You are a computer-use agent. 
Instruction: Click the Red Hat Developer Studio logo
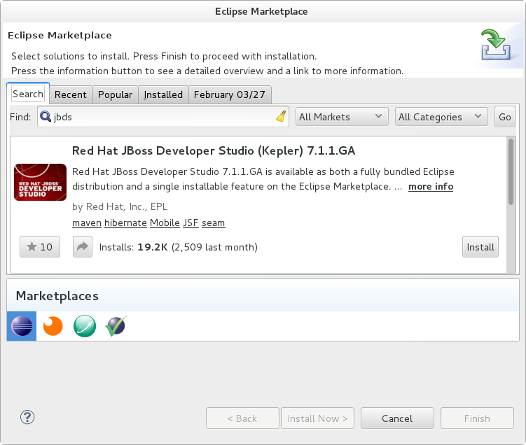(x=40, y=182)
